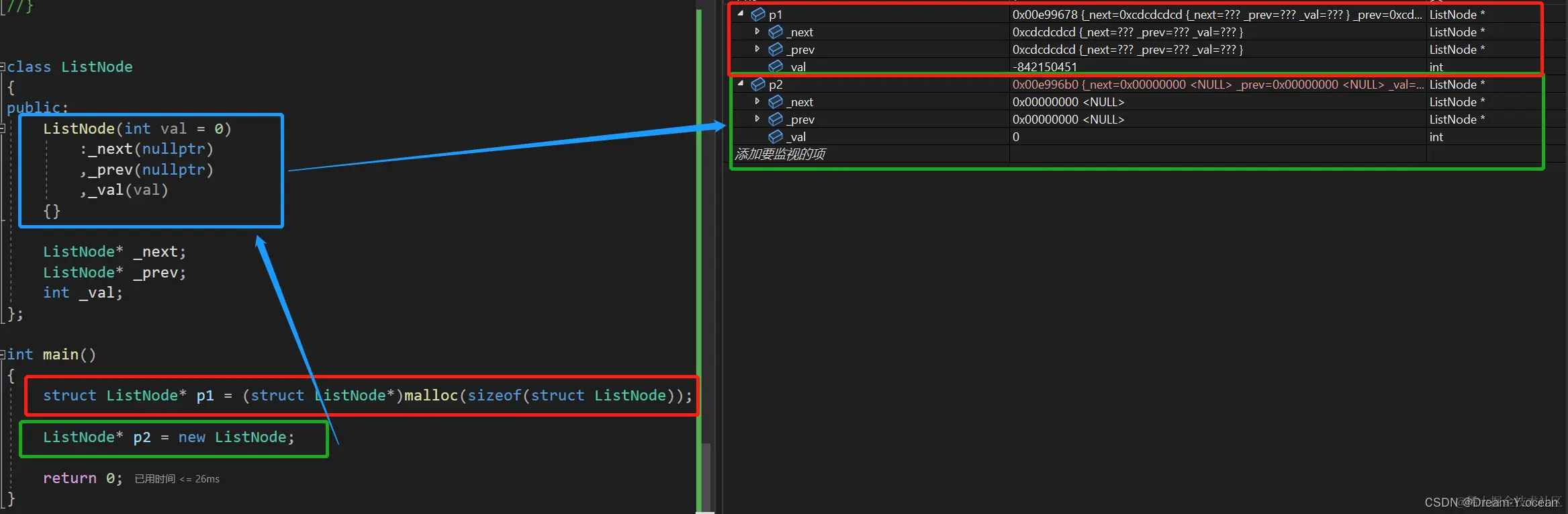
Task: Select p2 _prev value 0x00000000 <NULL>
Action: [1068, 119]
